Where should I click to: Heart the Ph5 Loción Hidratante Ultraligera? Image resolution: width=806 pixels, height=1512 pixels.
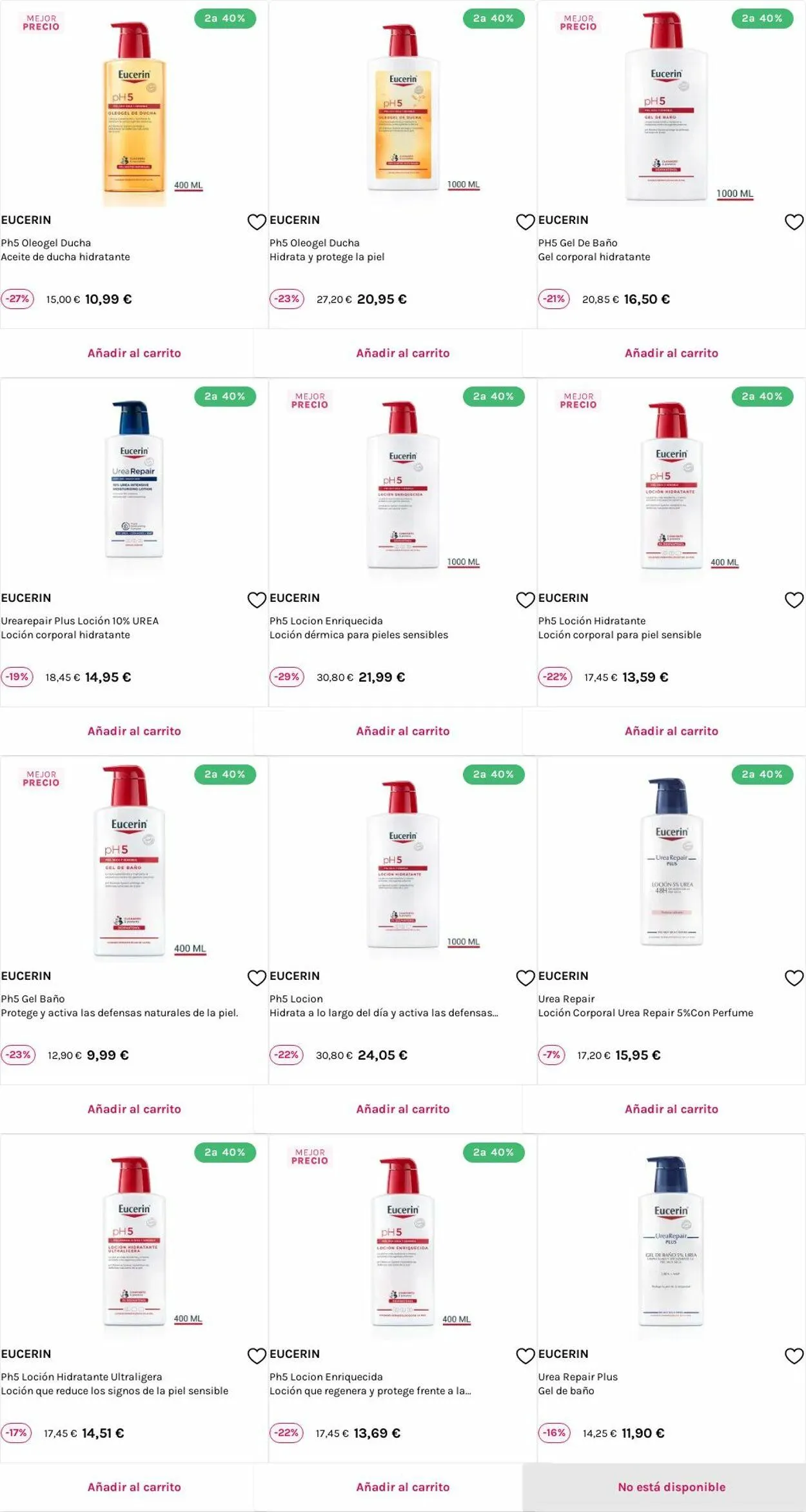coord(257,1356)
